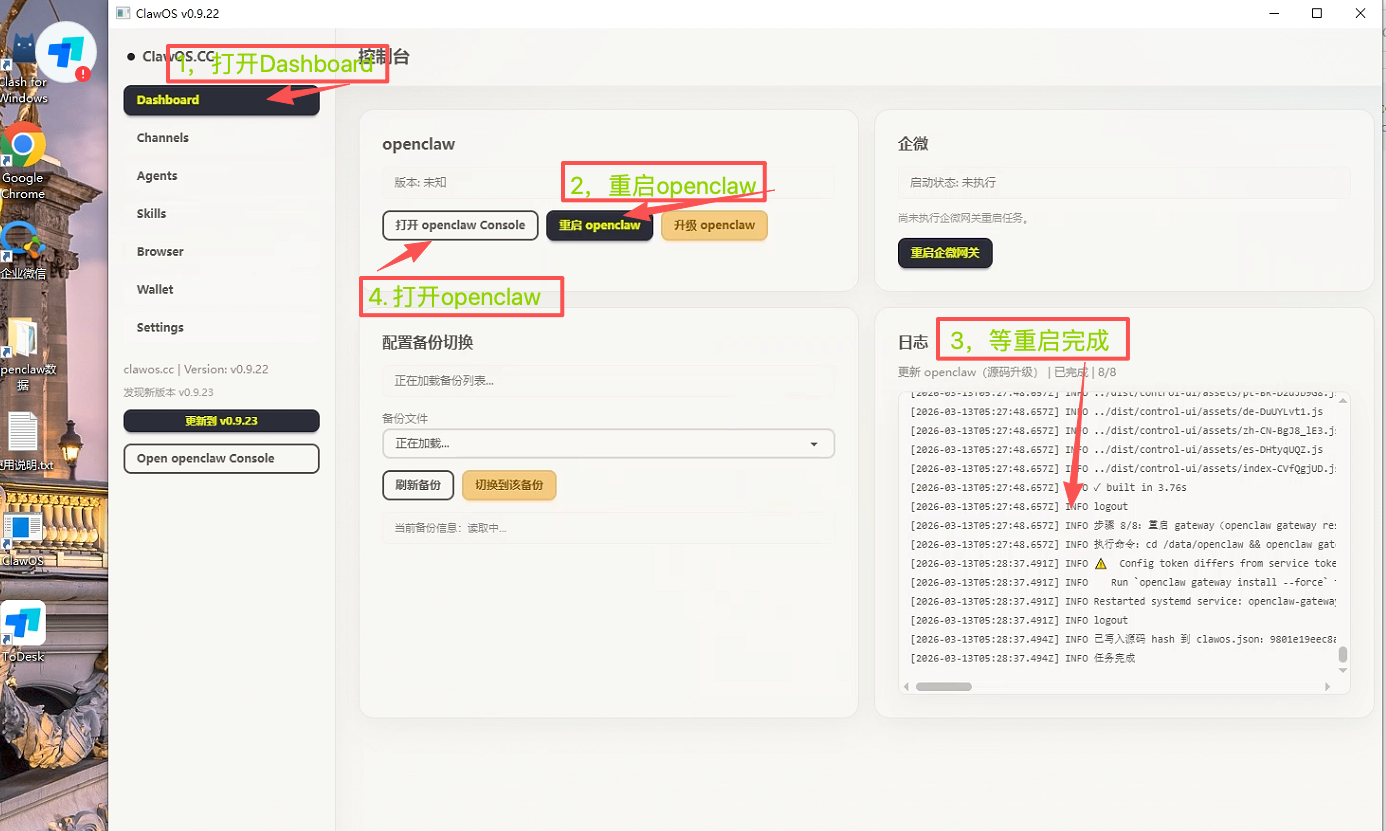Image resolution: width=1386 pixels, height=831 pixels.
Task: Update to v0.9.23 via sidebar button
Action: point(221,421)
